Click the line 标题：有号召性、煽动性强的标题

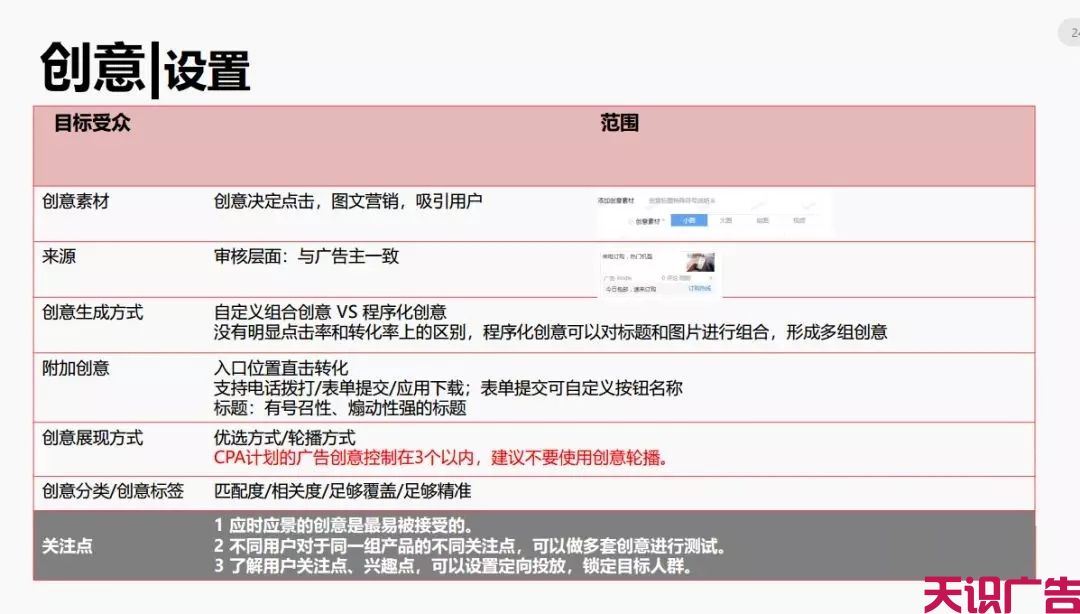340,408
